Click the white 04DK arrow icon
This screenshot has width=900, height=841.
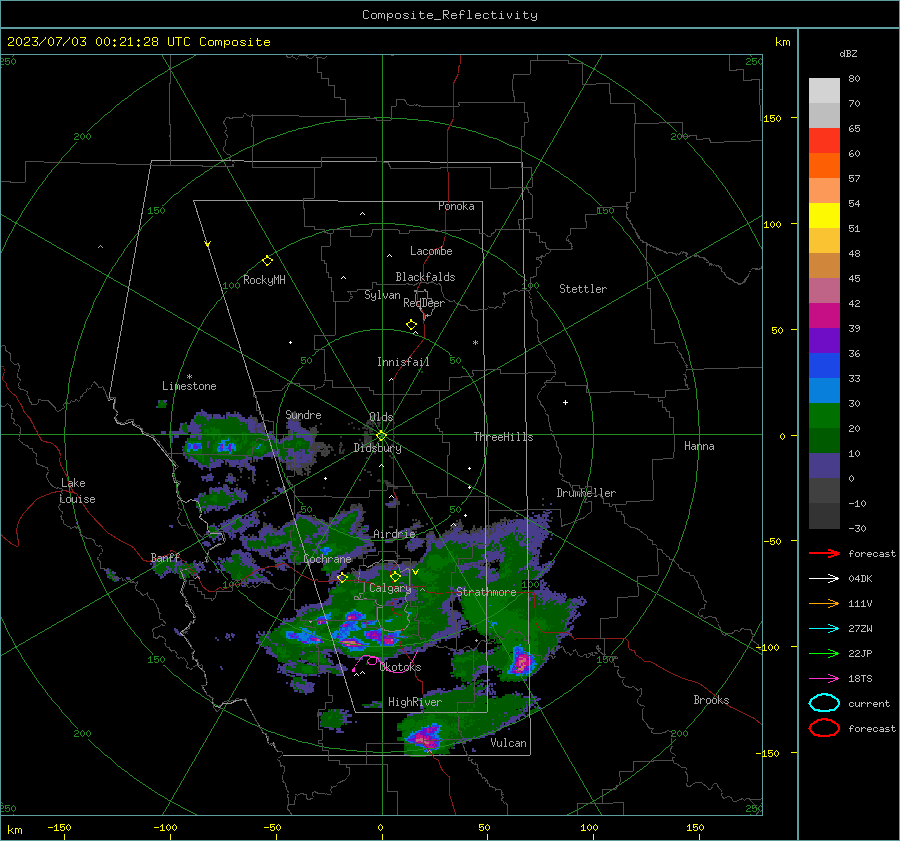(x=824, y=578)
